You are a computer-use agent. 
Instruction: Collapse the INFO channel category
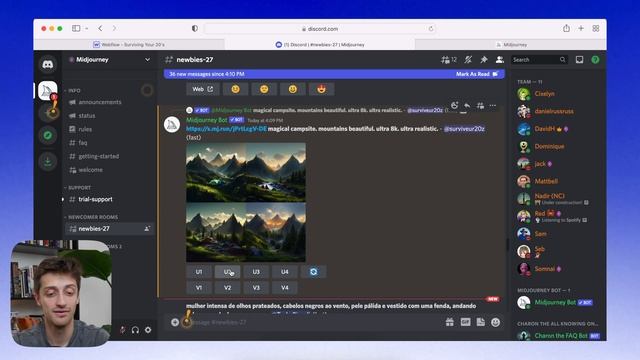point(73,91)
